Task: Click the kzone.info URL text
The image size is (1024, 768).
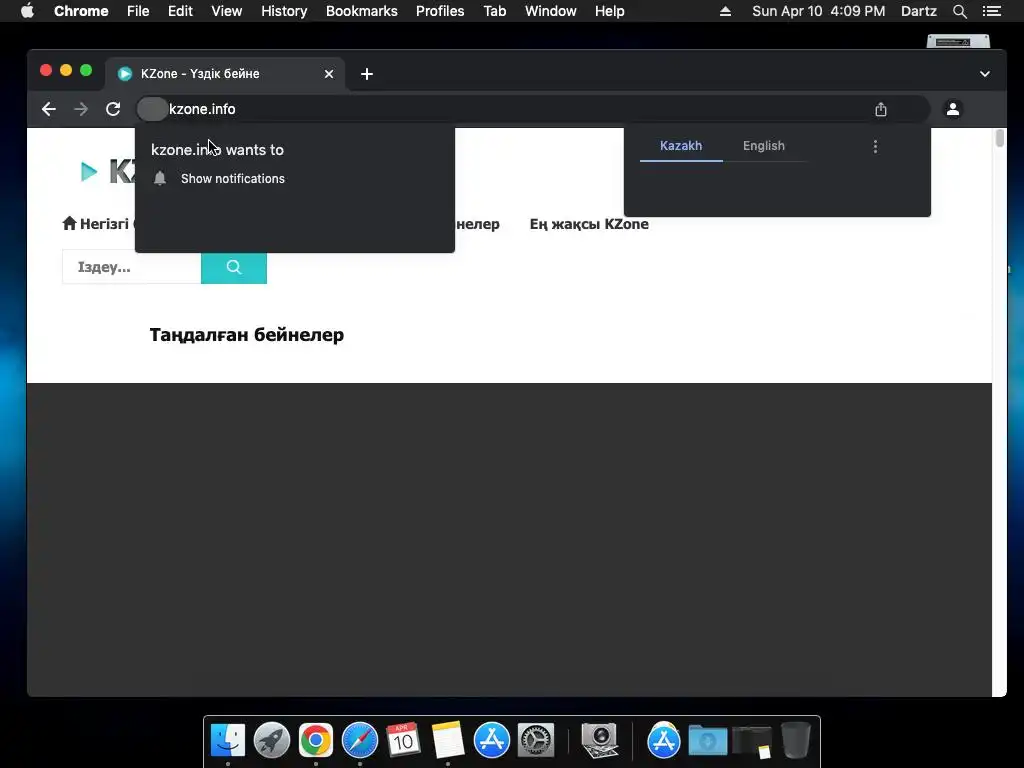Action: click(202, 109)
